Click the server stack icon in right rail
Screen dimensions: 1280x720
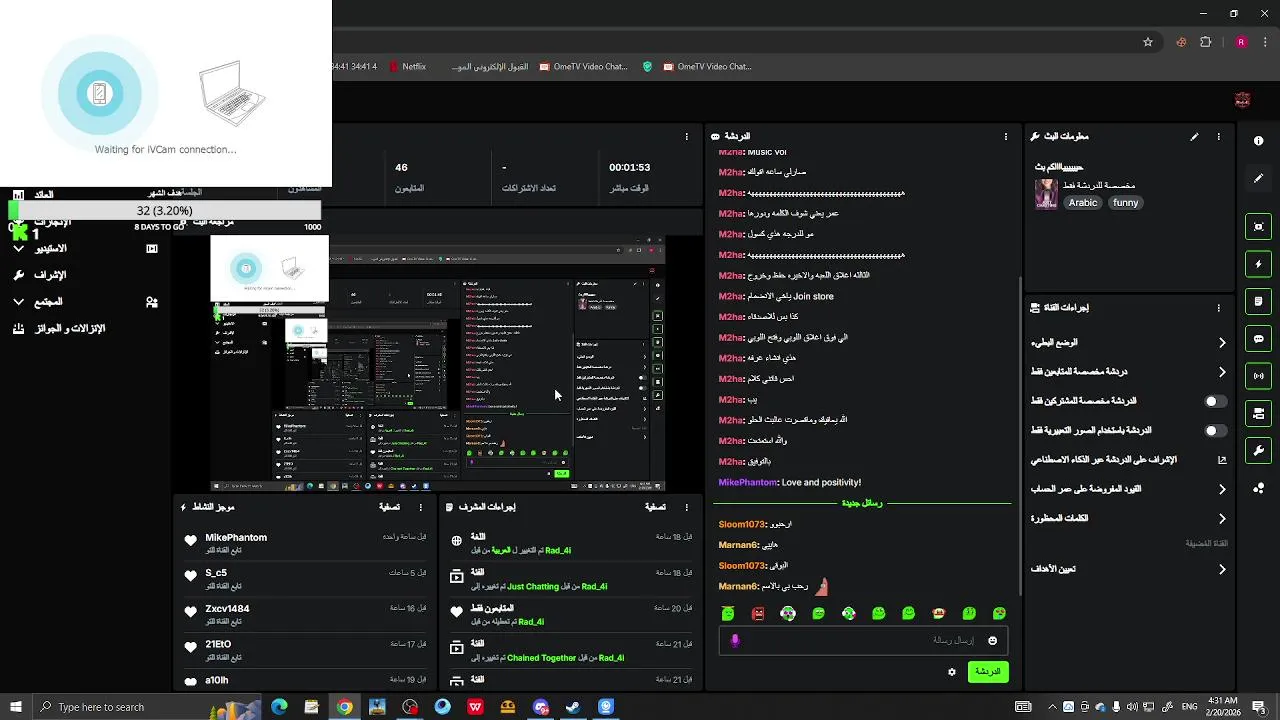point(1258,413)
